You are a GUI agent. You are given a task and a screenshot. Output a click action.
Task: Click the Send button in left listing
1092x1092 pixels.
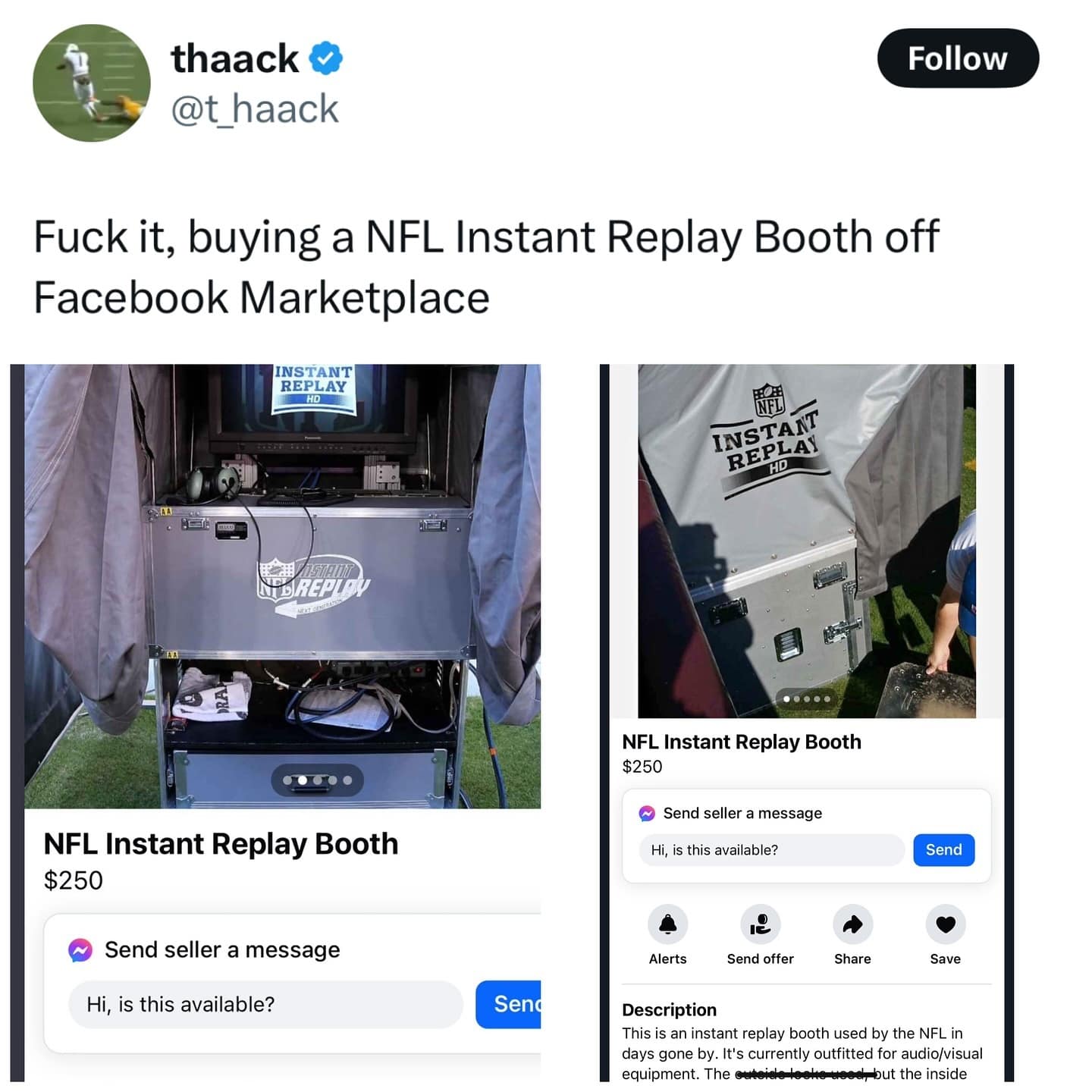[x=508, y=1004]
